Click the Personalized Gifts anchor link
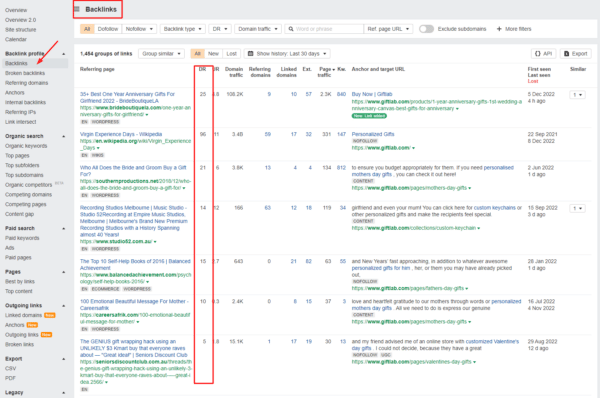Screen dimensions: 600x398 tap(373, 134)
